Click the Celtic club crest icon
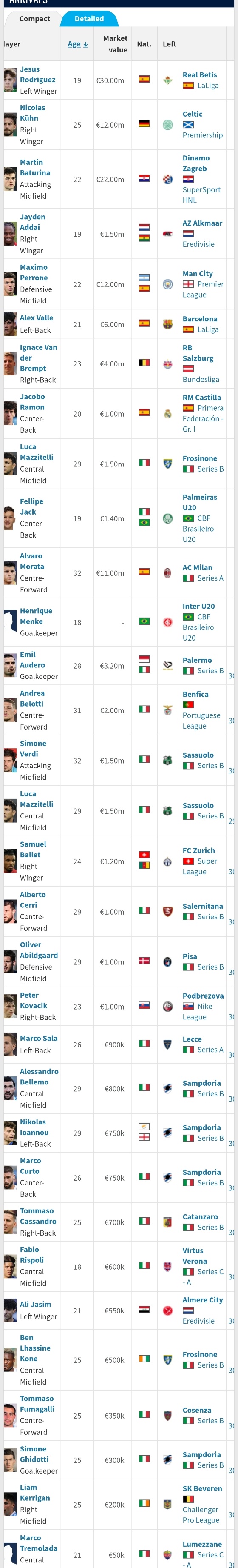Viewport: 238px width, 1568px height. click(x=167, y=125)
